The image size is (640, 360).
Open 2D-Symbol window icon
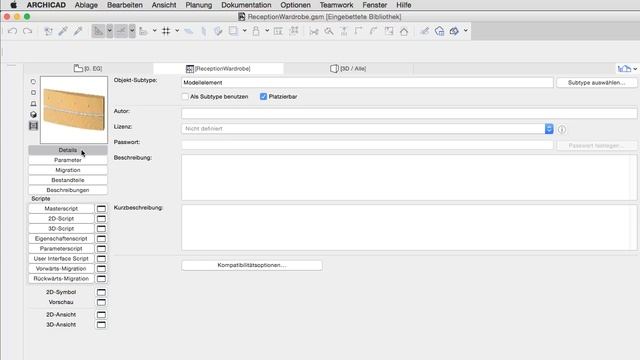coord(101,292)
